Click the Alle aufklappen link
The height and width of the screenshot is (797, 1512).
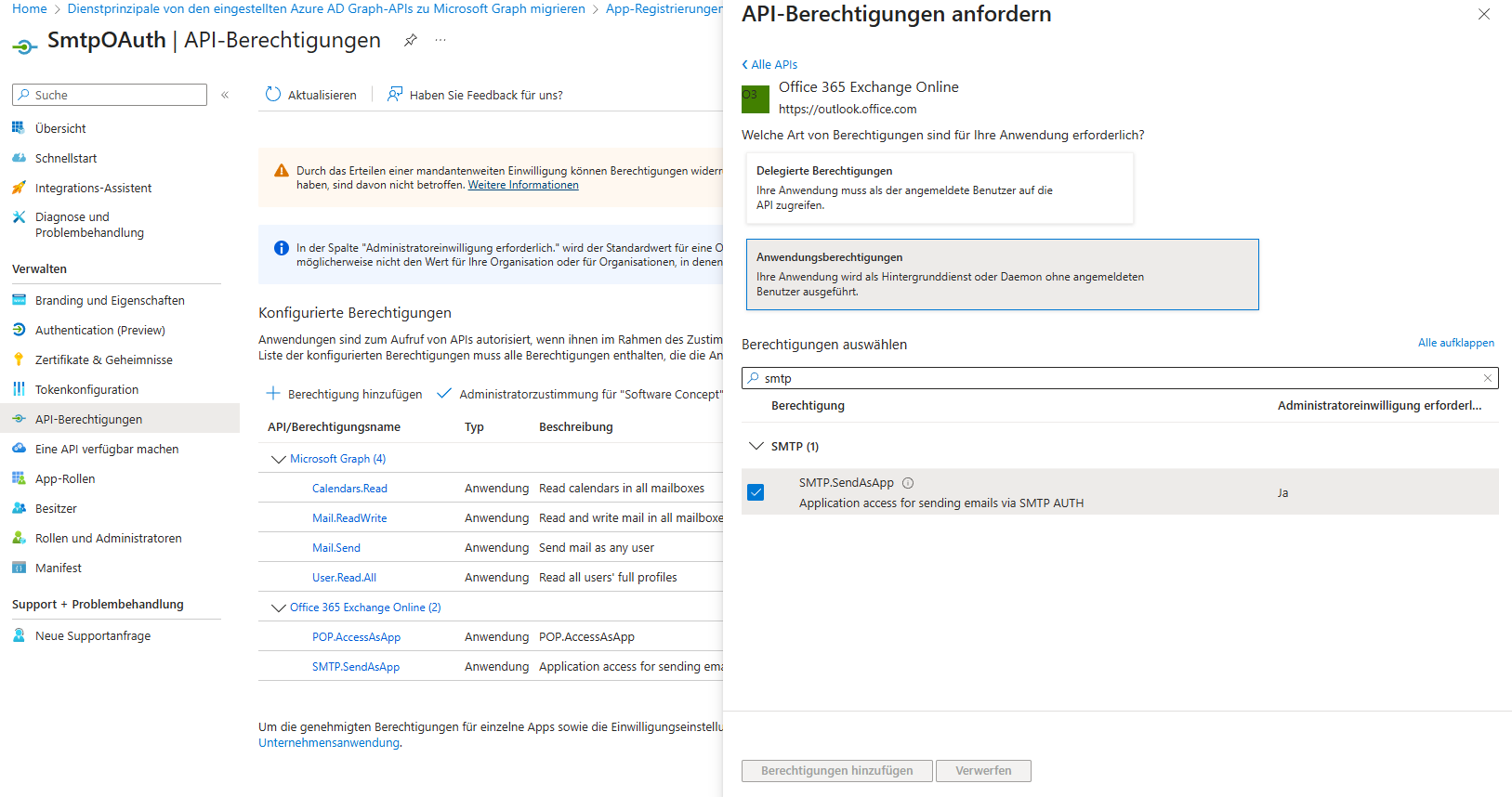point(1455,343)
